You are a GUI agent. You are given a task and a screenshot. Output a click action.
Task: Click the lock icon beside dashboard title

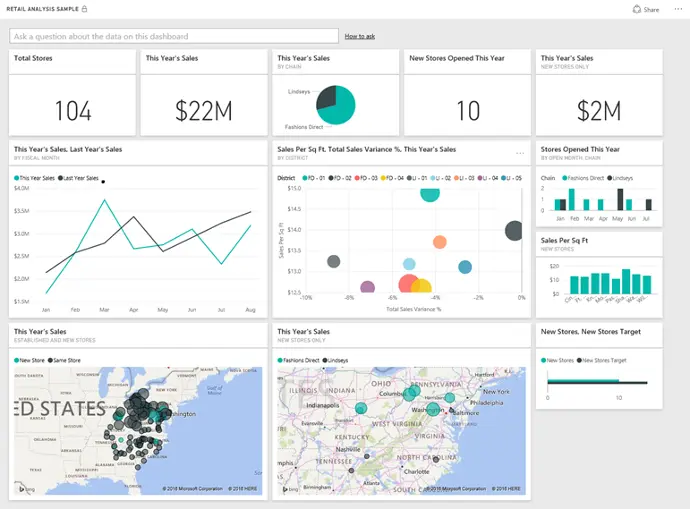[x=84, y=9]
